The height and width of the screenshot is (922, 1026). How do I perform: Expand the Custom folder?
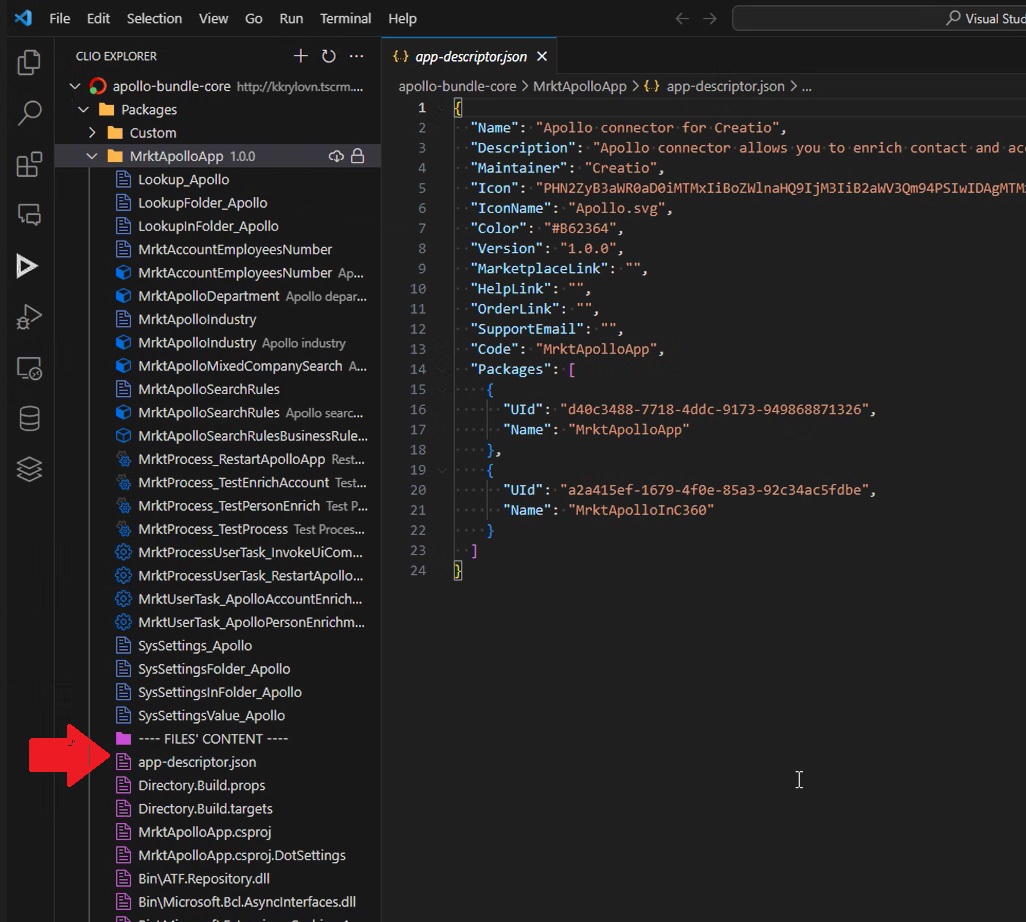point(90,132)
